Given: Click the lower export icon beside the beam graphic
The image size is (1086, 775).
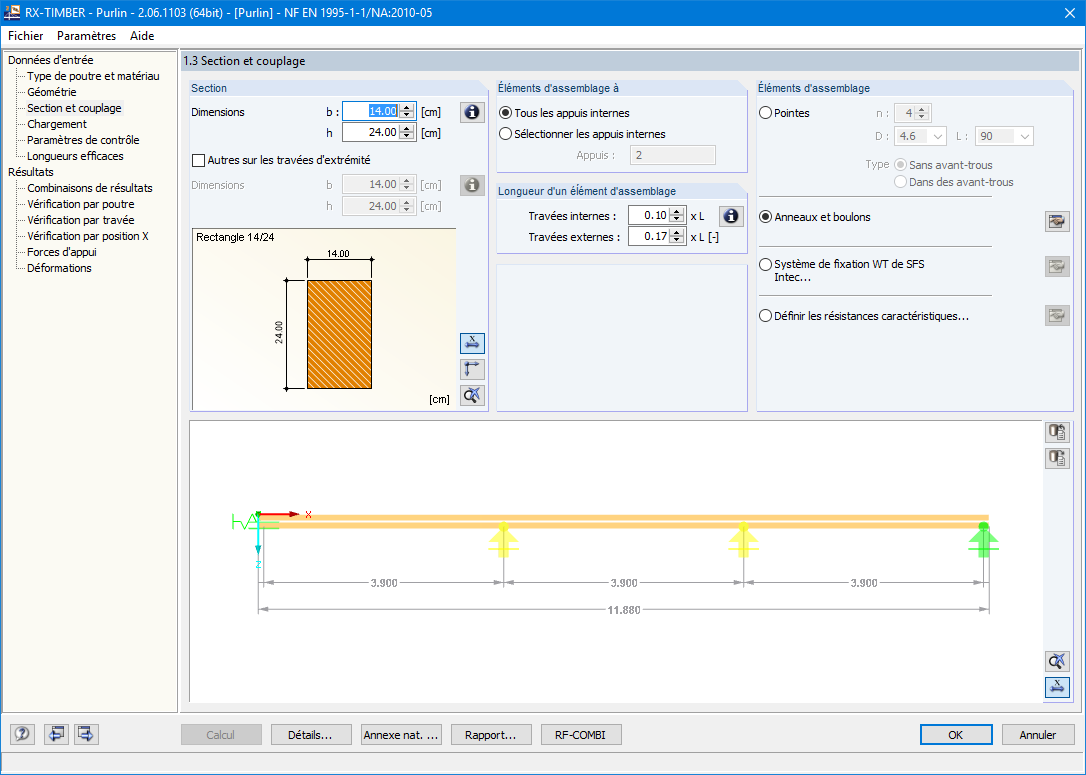Looking at the screenshot, I should (1057, 458).
